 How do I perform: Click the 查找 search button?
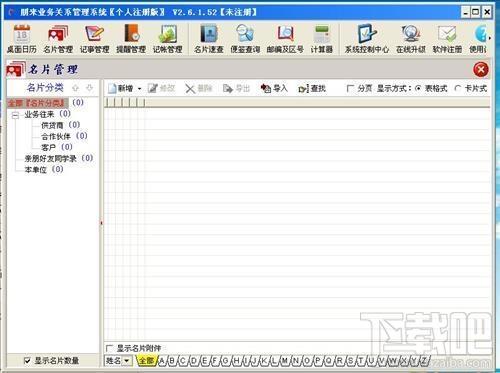[x=312, y=88]
